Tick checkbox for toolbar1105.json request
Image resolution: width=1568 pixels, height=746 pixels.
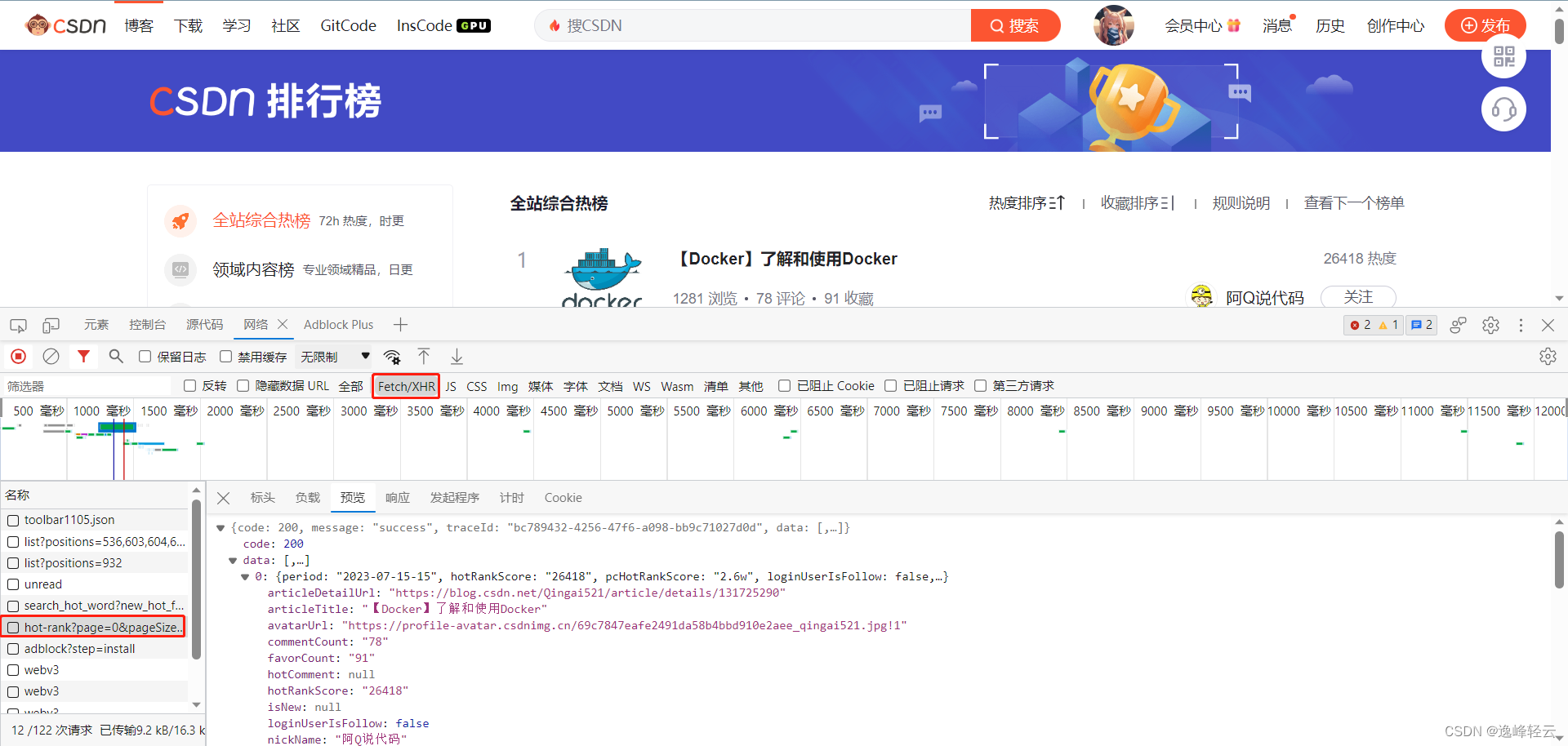point(13,521)
